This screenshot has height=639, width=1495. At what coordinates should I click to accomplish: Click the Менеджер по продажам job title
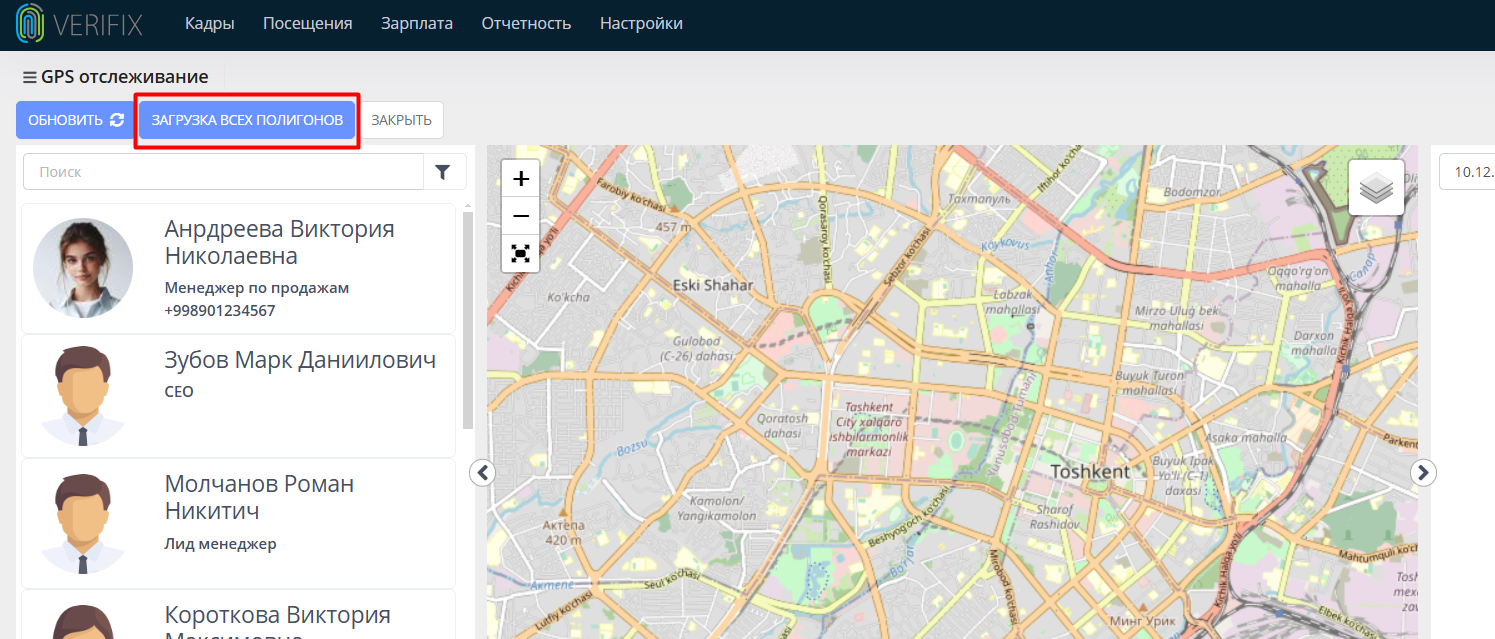click(x=257, y=288)
